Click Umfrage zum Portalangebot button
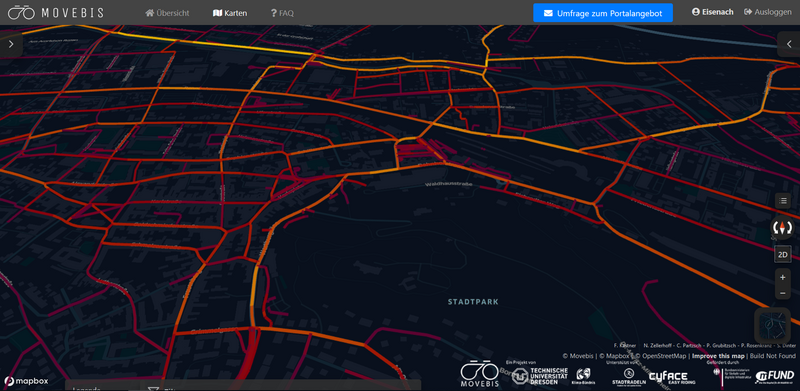Screen dimensions: 800x391 point(603,13)
